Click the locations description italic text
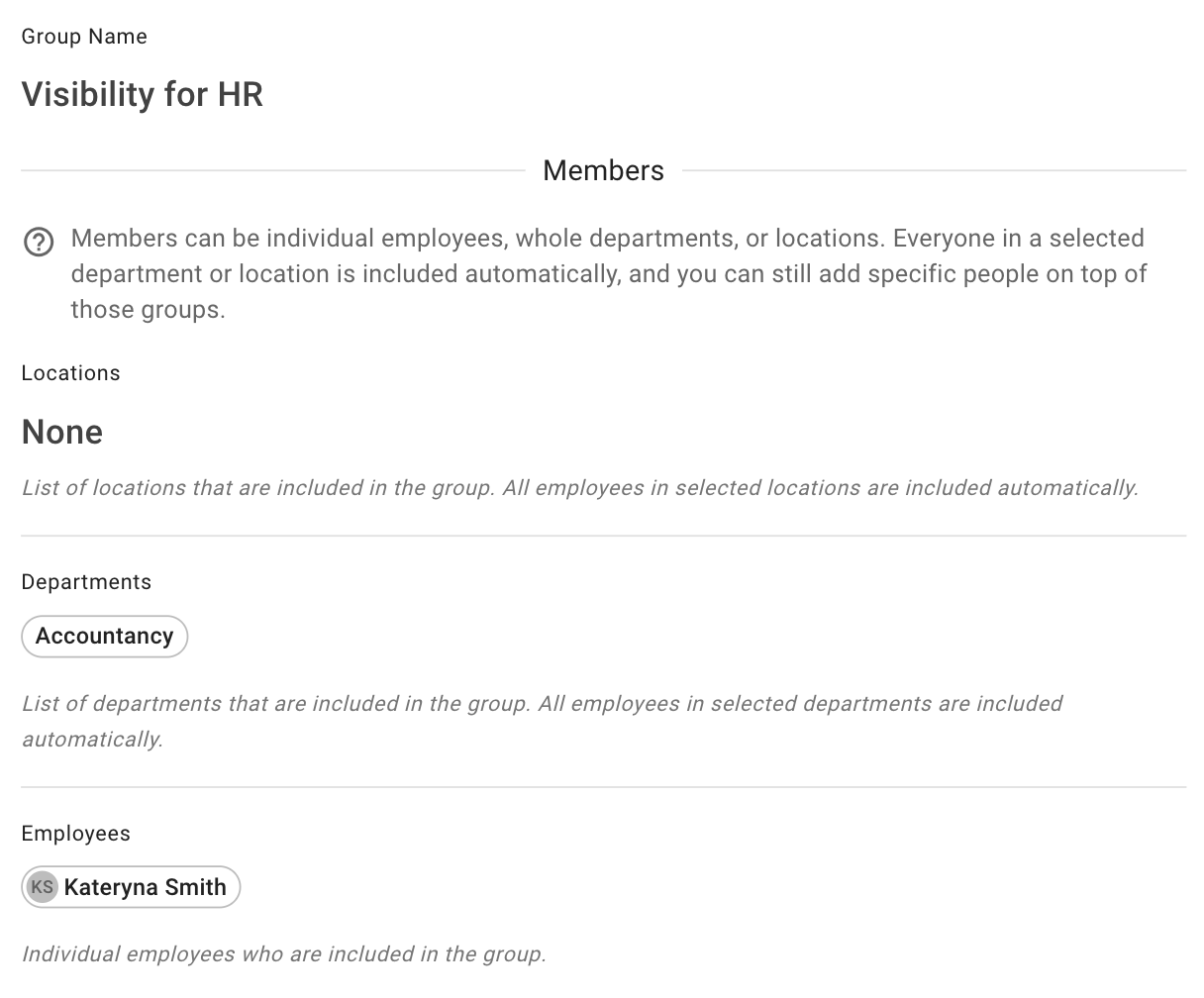The width and height of the screenshot is (1204, 998). coord(579,487)
